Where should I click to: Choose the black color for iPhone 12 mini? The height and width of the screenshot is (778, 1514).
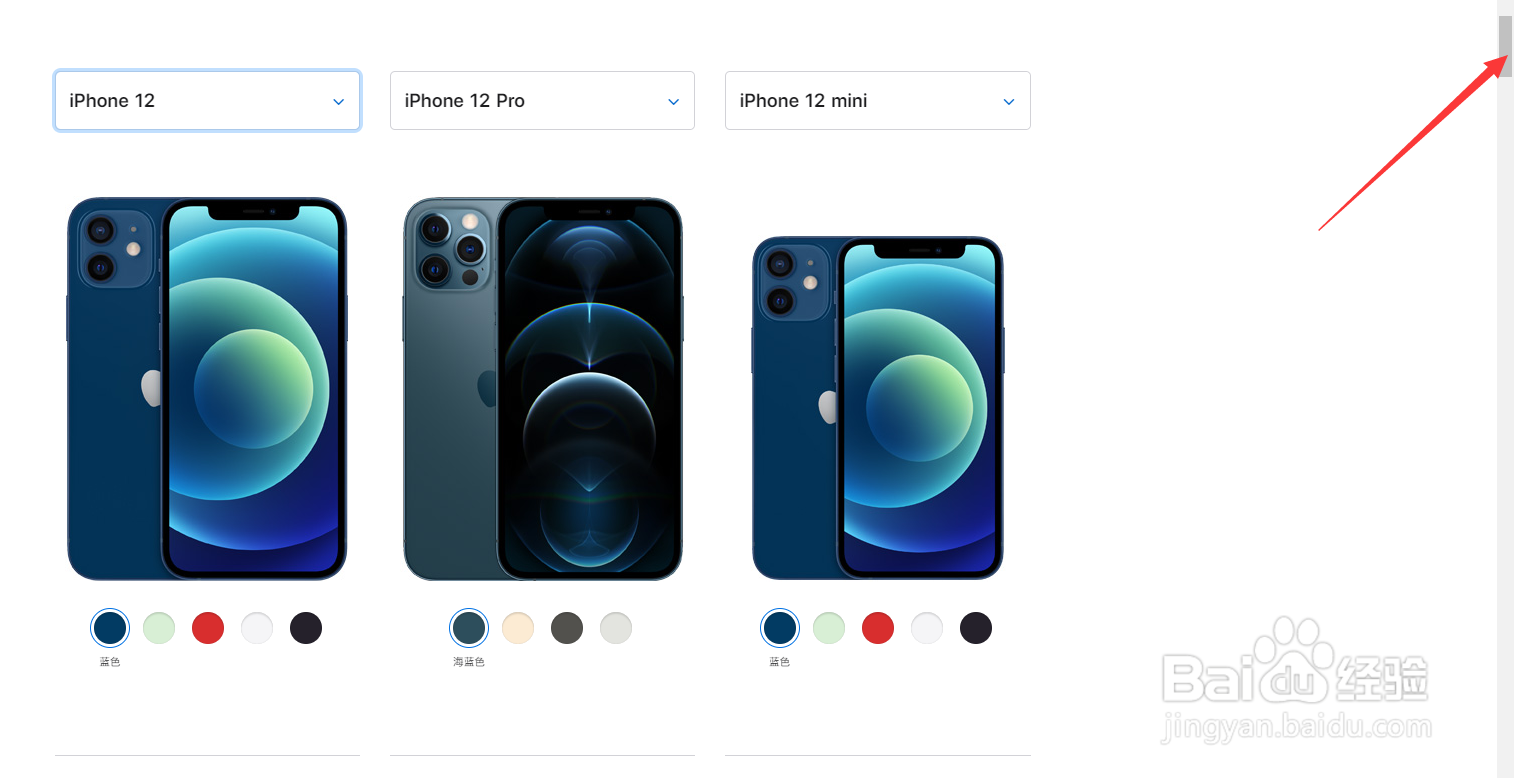pyautogui.click(x=976, y=628)
